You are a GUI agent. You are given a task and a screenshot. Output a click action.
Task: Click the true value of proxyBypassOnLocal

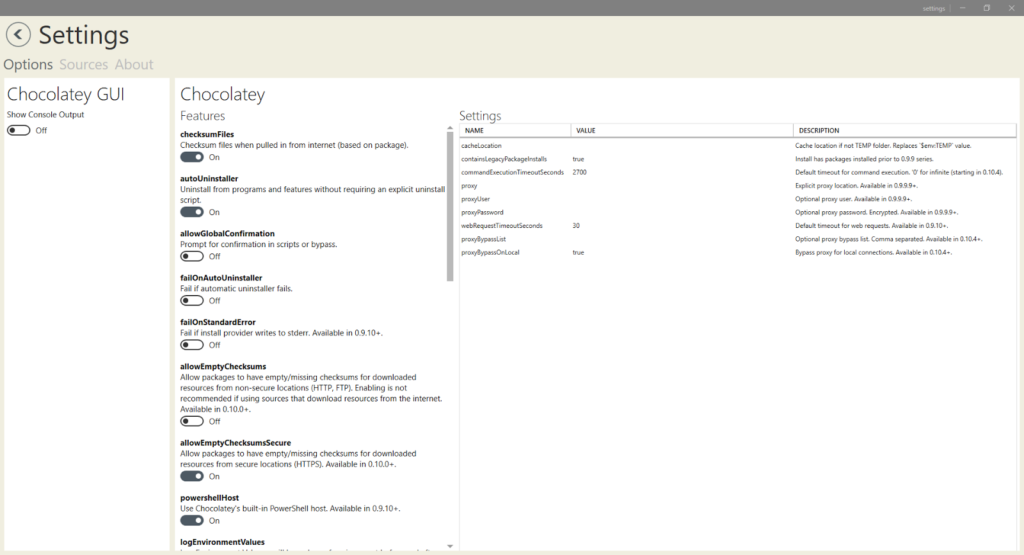578,253
